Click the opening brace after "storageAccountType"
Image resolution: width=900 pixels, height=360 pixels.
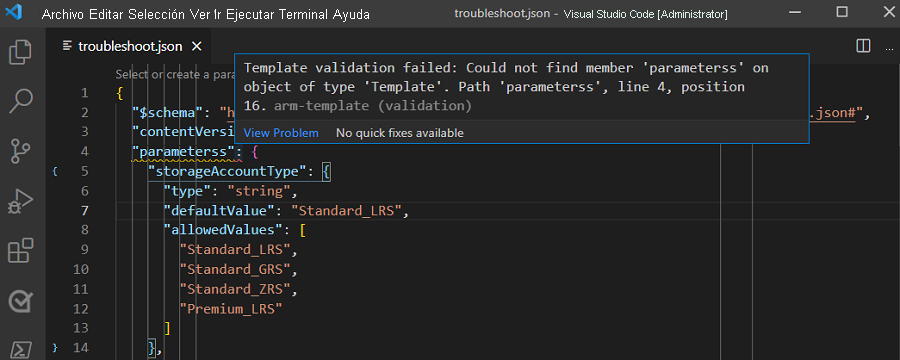click(x=326, y=171)
